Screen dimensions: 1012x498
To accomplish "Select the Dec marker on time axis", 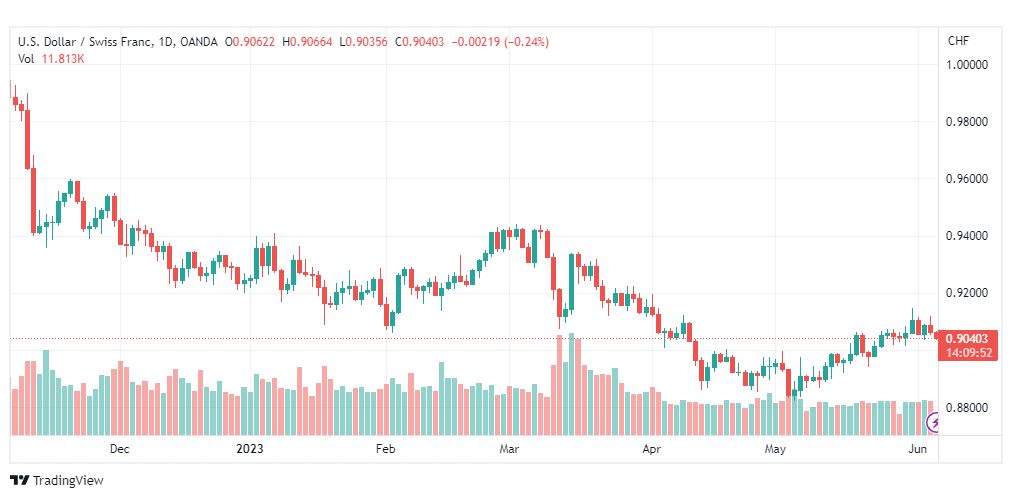I will coord(119,448).
